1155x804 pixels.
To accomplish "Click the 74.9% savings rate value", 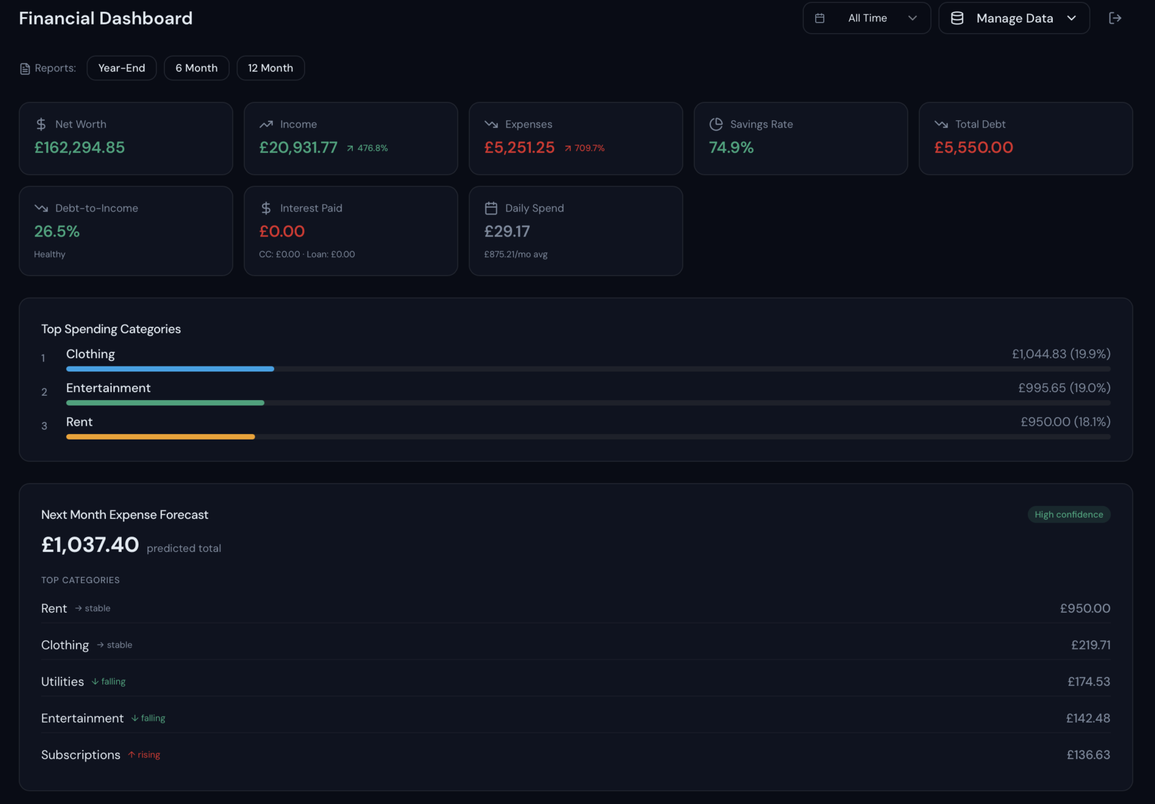I will pyautogui.click(x=731, y=147).
